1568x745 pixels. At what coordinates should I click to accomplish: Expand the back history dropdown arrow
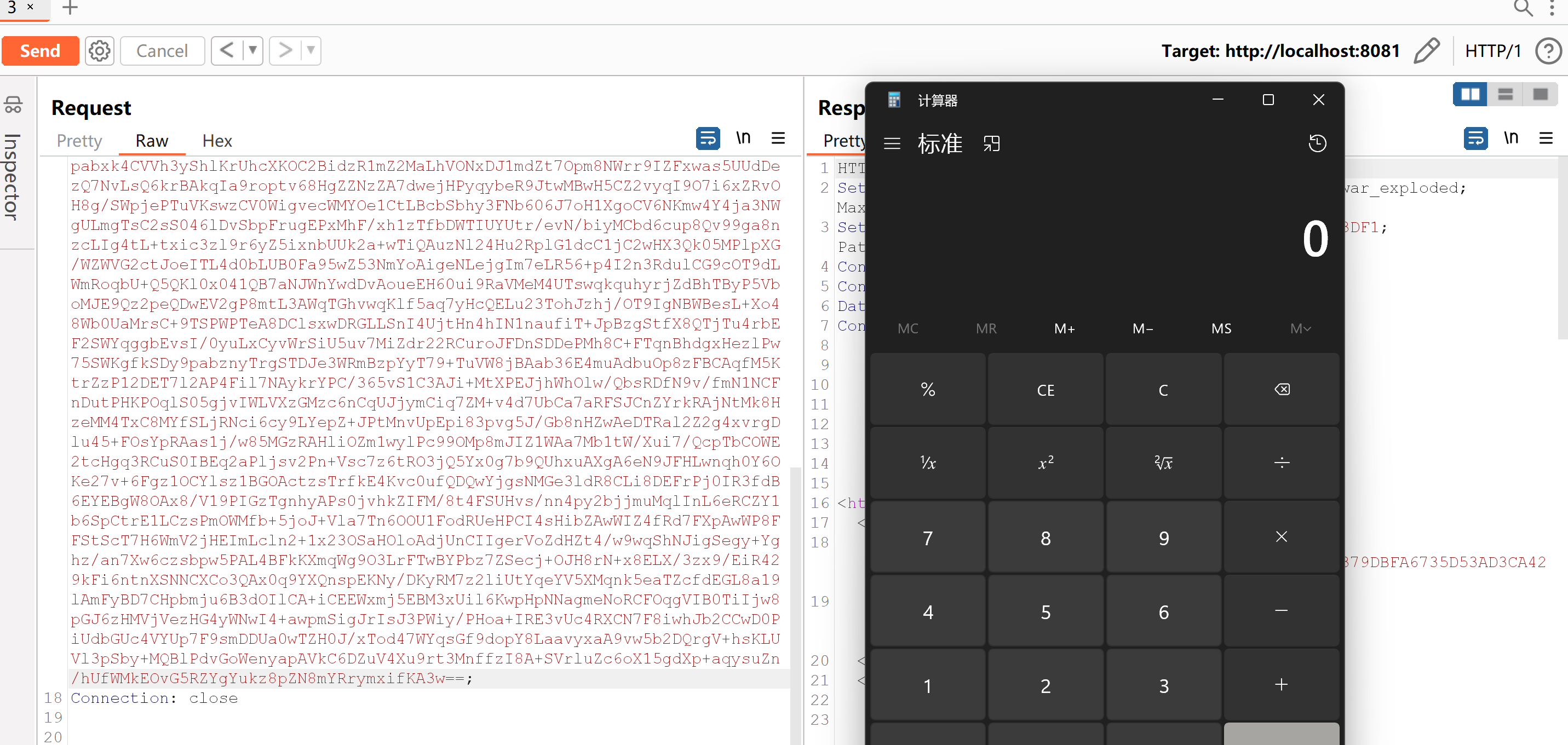[x=252, y=50]
